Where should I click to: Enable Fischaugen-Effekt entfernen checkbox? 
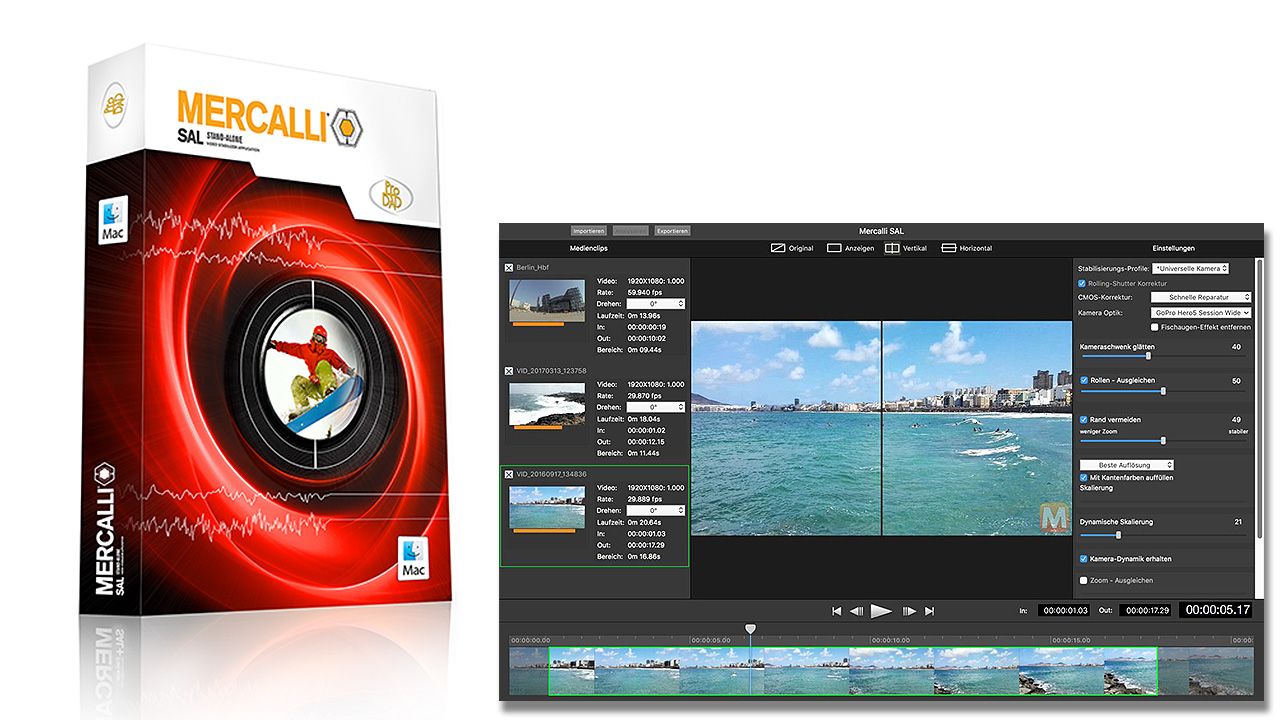(x=1155, y=327)
